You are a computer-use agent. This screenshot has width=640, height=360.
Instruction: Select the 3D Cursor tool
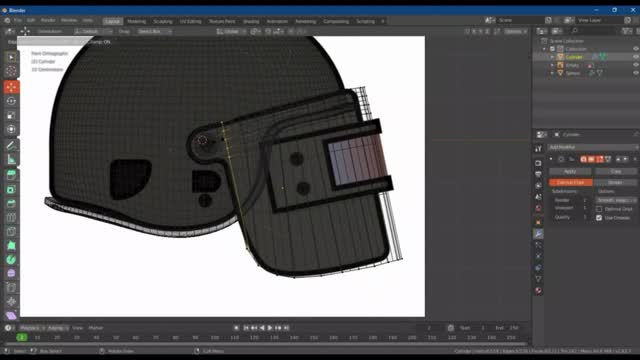[x=11, y=71]
